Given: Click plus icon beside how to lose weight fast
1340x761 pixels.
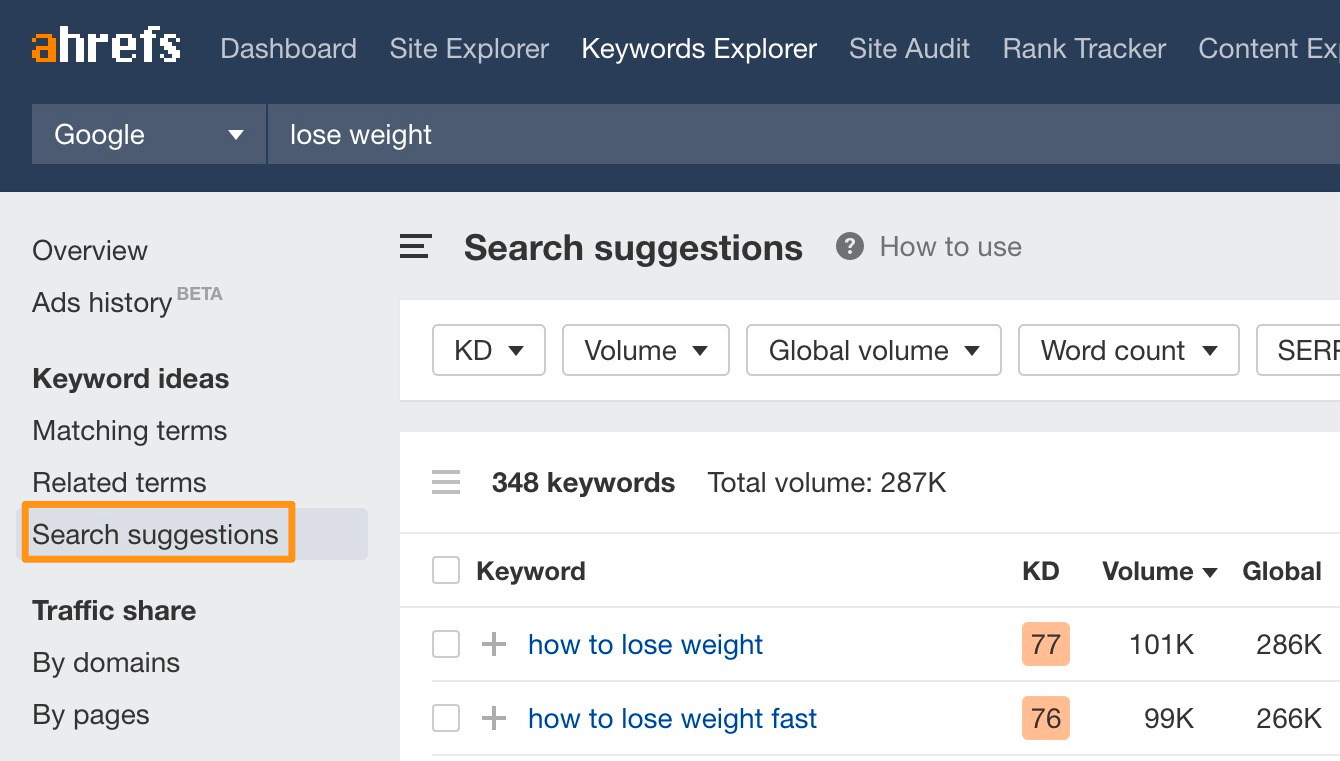Looking at the screenshot, I should [494, 719].
